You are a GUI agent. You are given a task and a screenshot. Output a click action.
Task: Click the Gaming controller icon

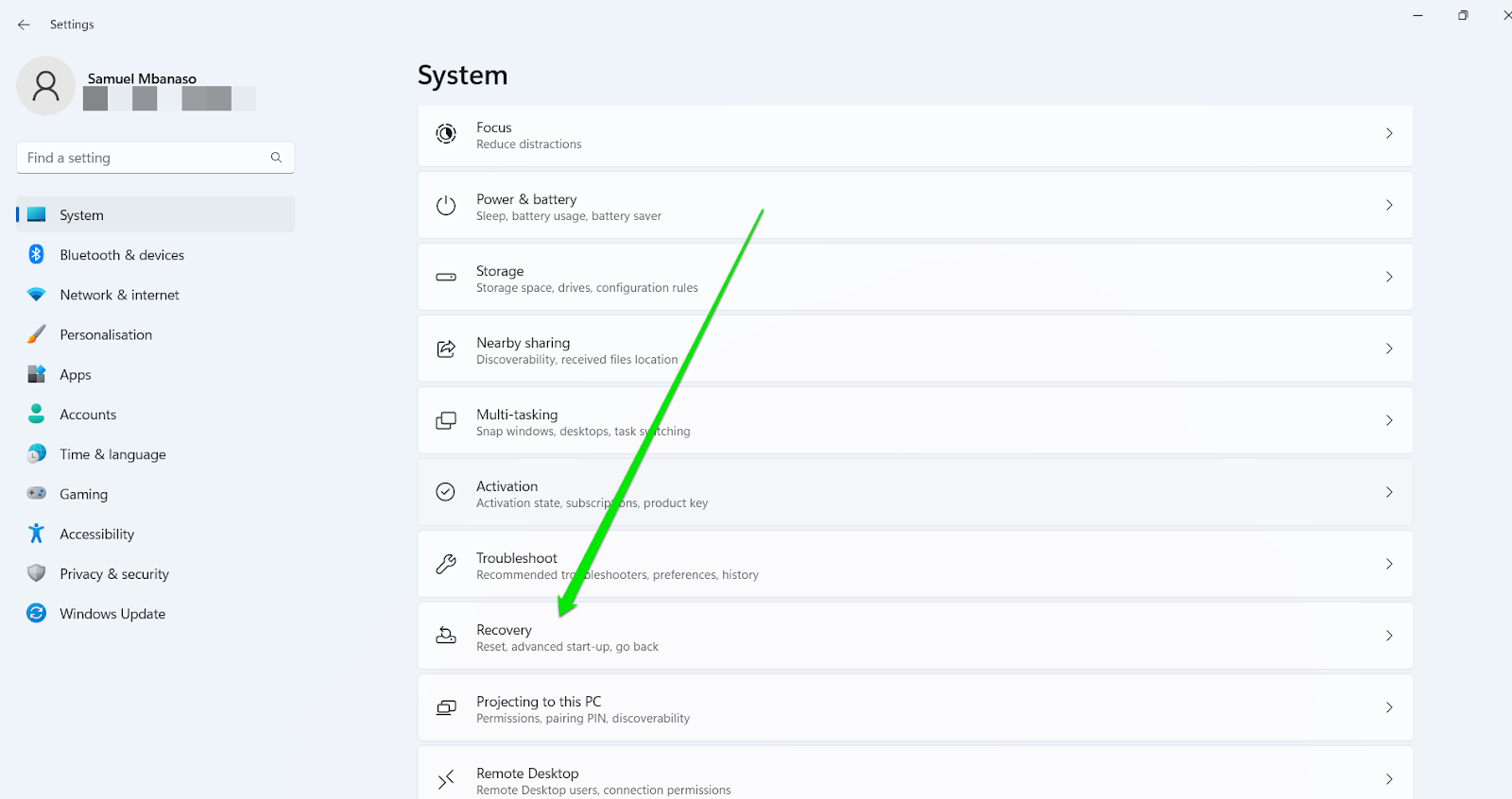click(37, 493)
